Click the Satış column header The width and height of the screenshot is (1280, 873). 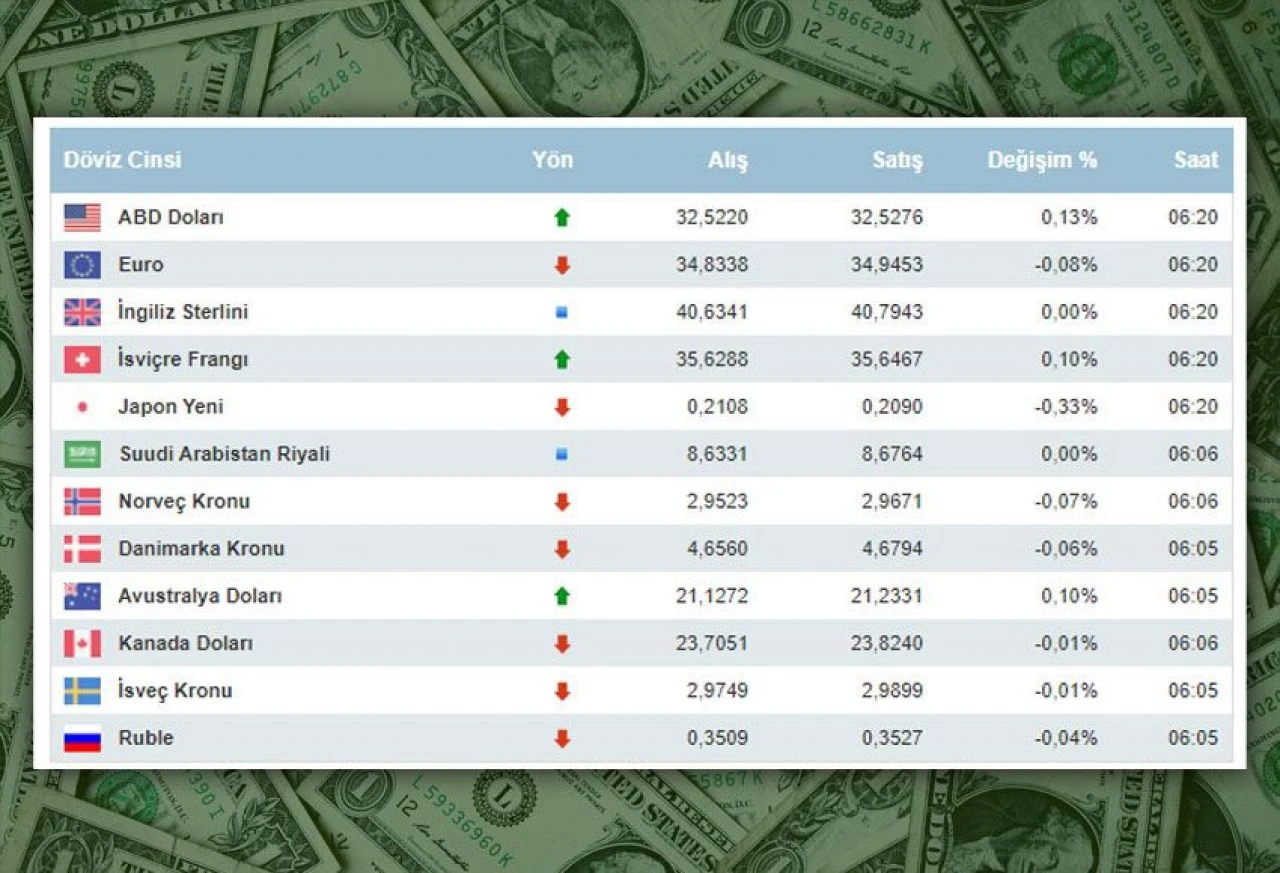(x=896, y=160)
